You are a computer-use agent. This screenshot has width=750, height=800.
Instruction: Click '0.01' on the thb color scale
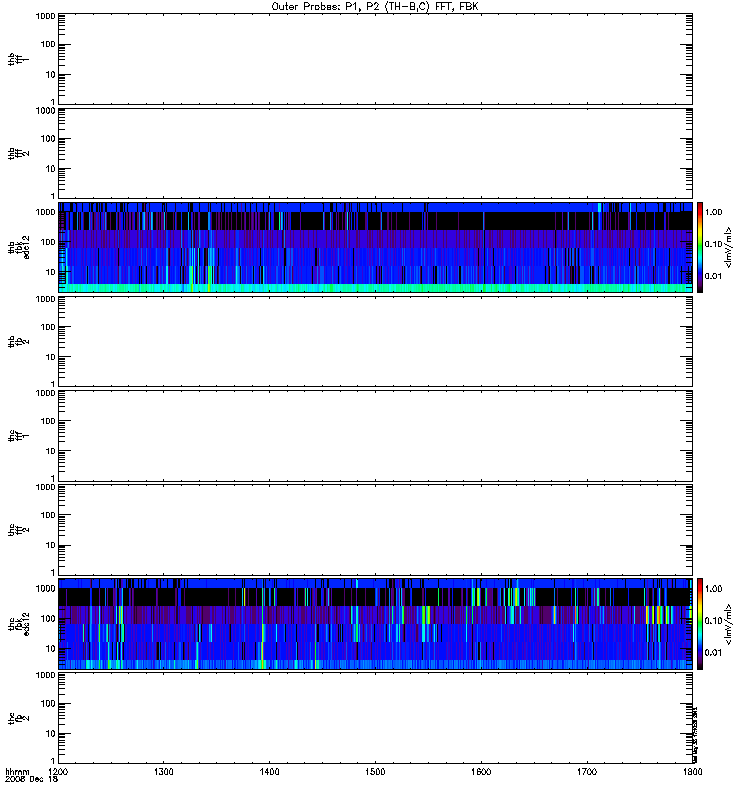(713, 276)
